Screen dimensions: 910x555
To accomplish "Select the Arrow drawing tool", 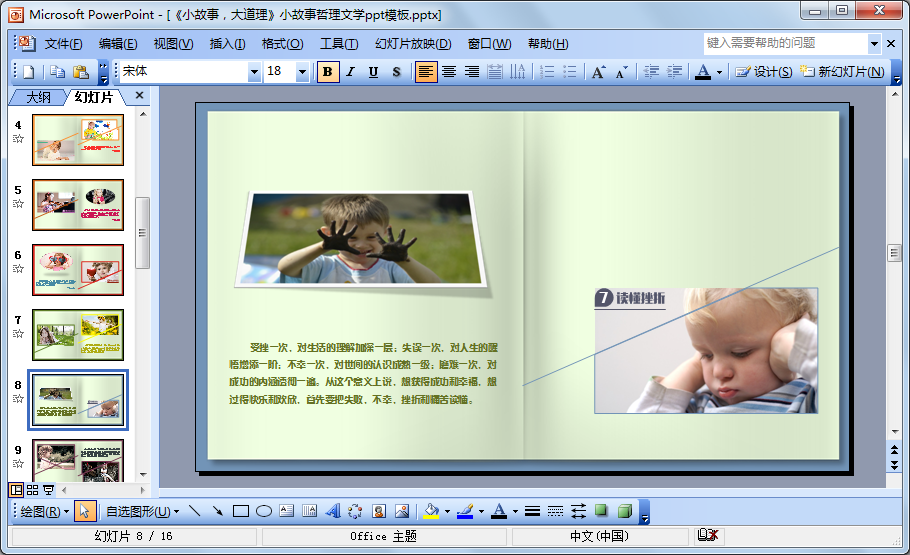I will [x=217, y=511].
